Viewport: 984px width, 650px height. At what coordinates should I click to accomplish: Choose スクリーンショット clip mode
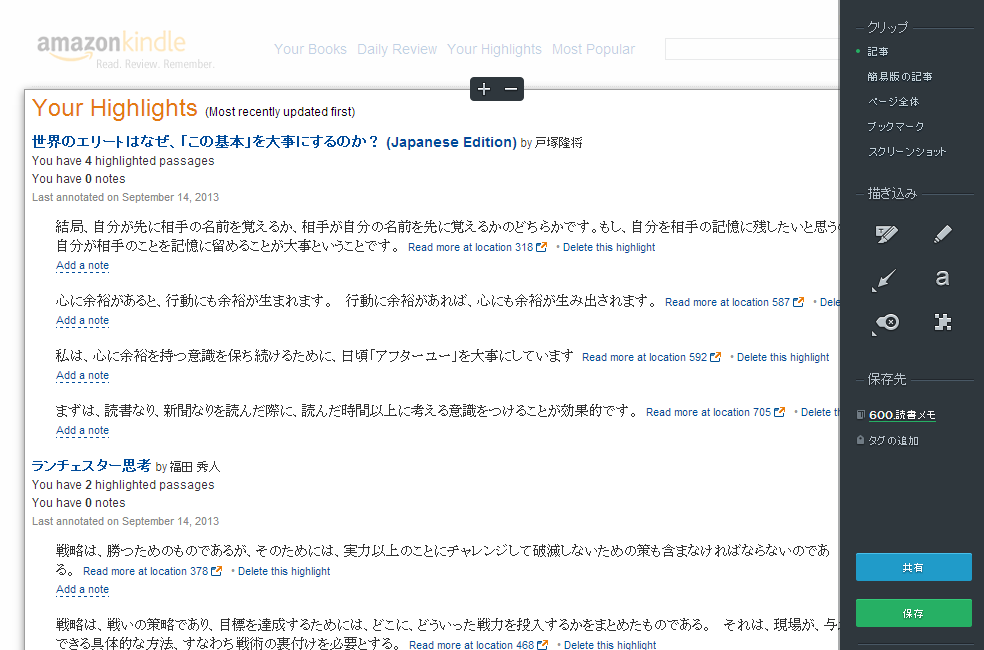coord(907,152)
